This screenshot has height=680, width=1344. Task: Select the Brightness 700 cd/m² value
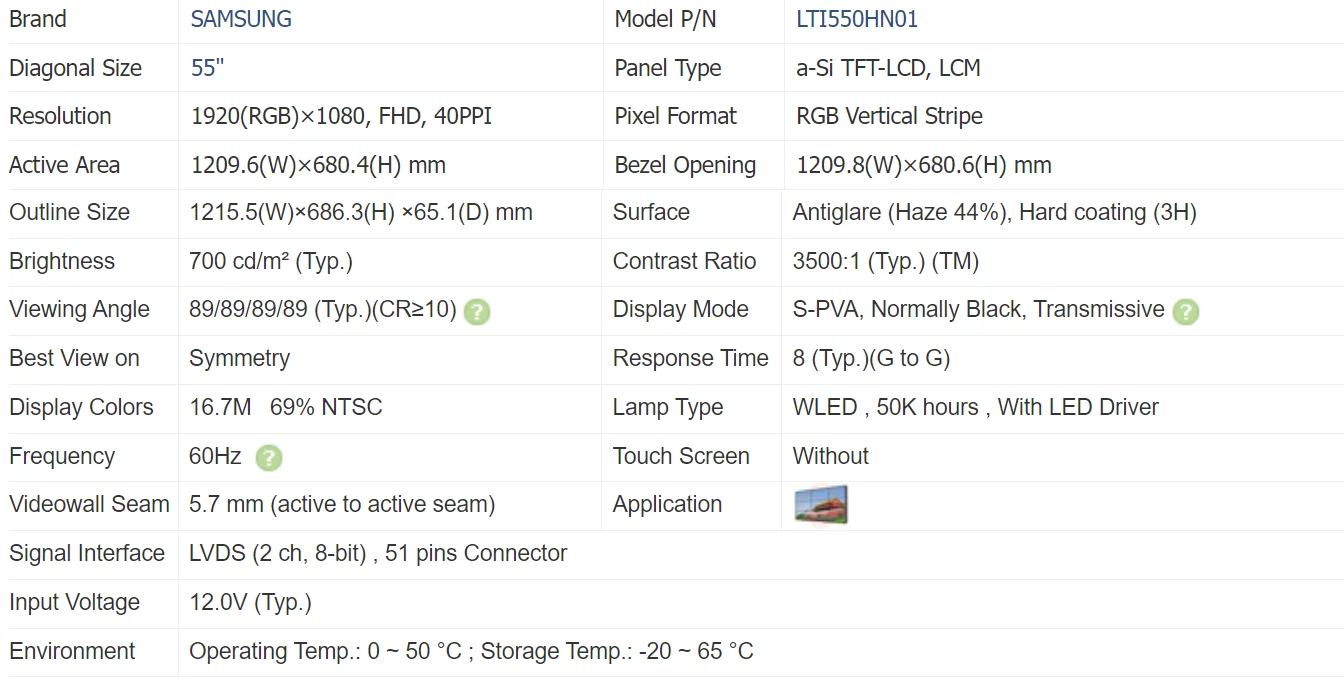[x=270, y=261]
